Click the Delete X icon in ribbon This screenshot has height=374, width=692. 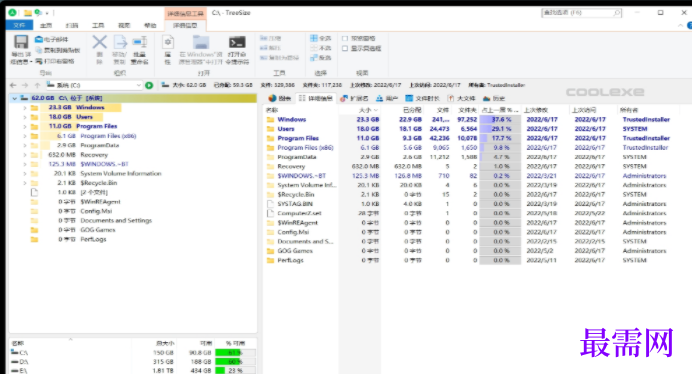(99, 42)
